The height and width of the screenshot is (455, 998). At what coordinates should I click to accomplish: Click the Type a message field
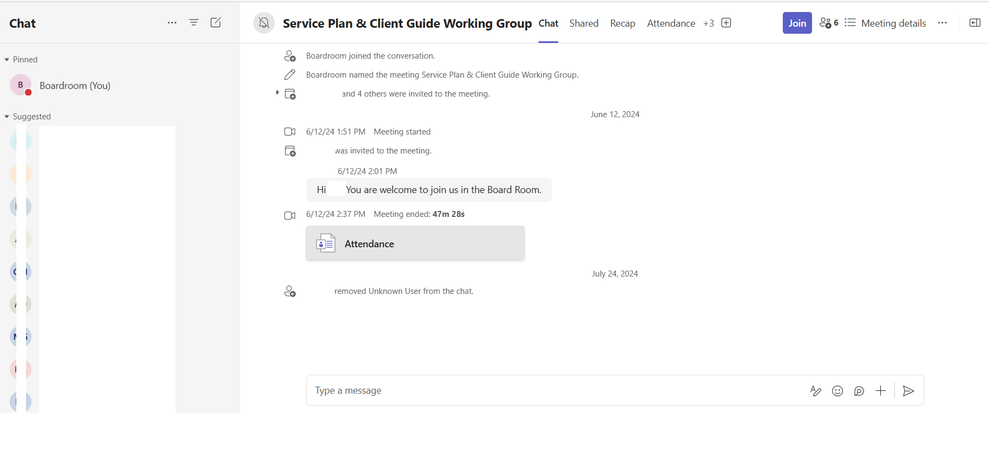[x=555, y=391]
